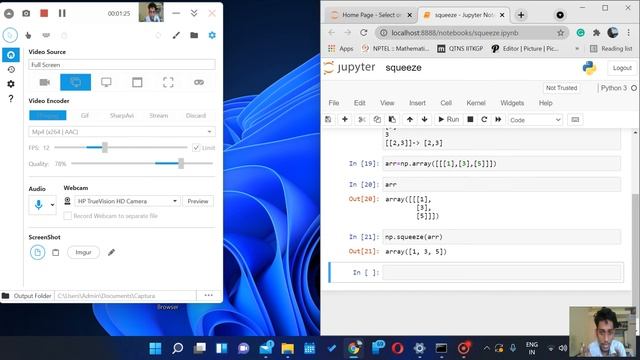Image resolution: width=640 pixels, height=360 pixels.
Task: Toggle include keystrokes in Captura
Action: 46,36
